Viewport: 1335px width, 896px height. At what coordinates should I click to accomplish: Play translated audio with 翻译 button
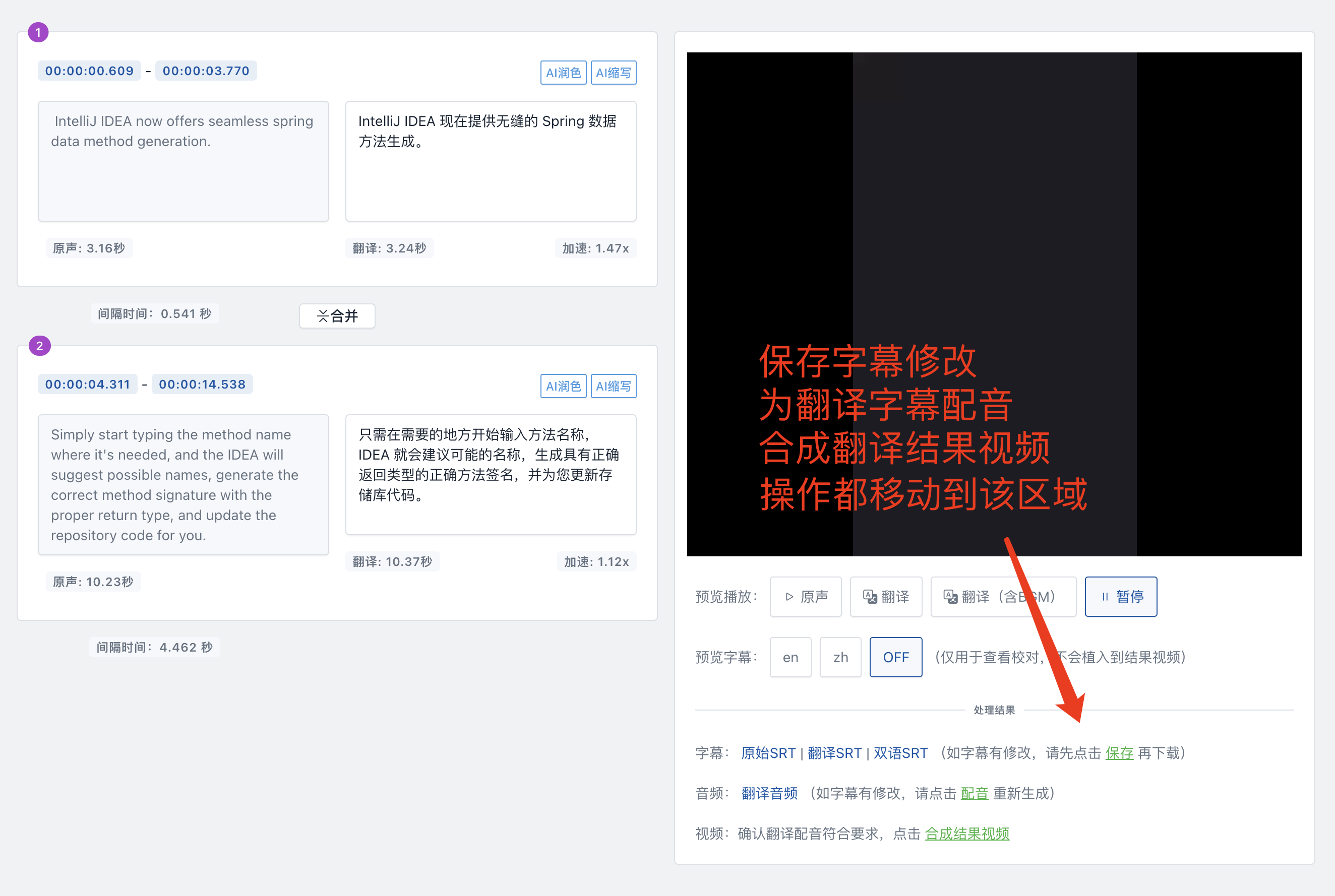(886, 597)
